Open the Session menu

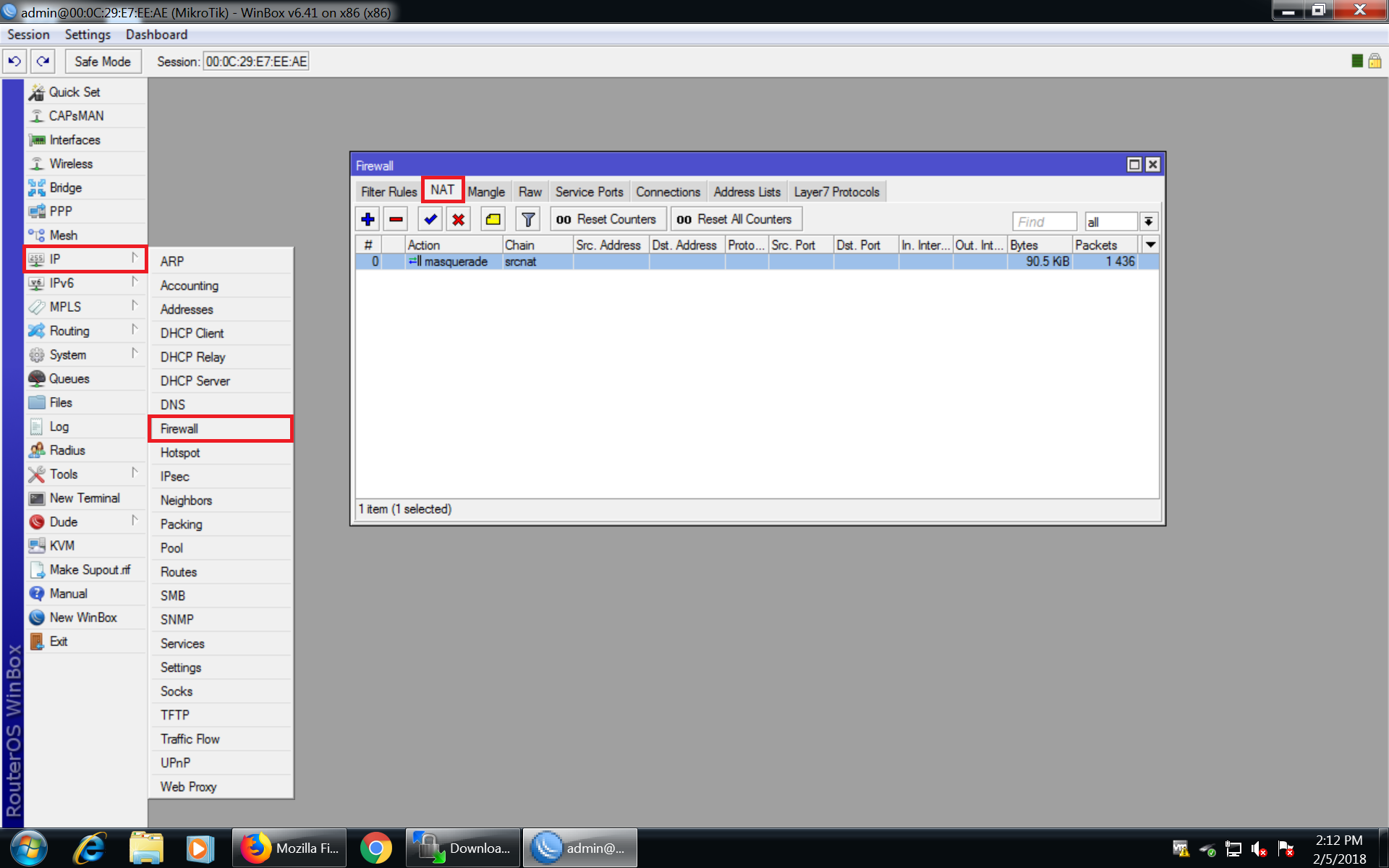[x=28, y=35]
